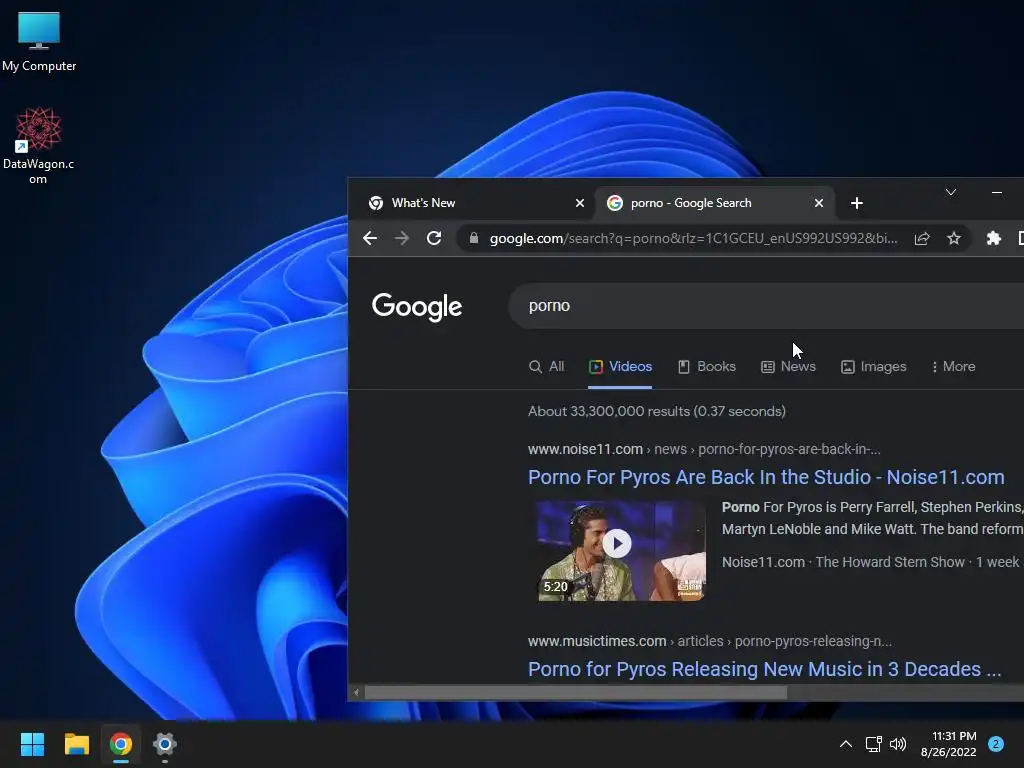The height and width of the screenshot is (768, 1024).
Task: Click the horizontal scrollbar thumb
Action: coord(575,693)
